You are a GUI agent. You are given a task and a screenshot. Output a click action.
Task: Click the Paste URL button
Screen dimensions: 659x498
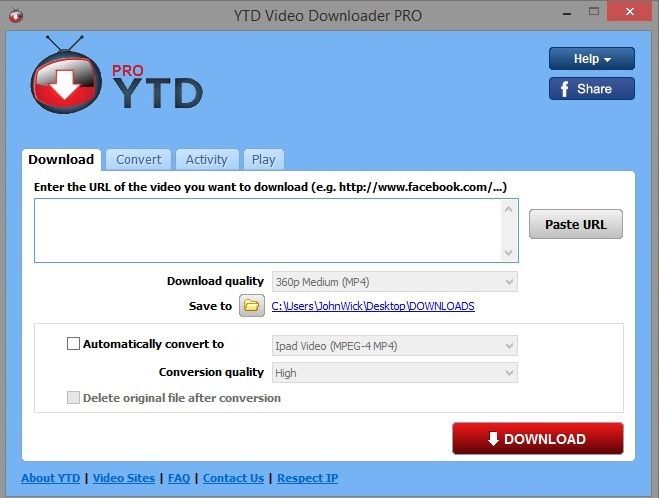(575, 224)
